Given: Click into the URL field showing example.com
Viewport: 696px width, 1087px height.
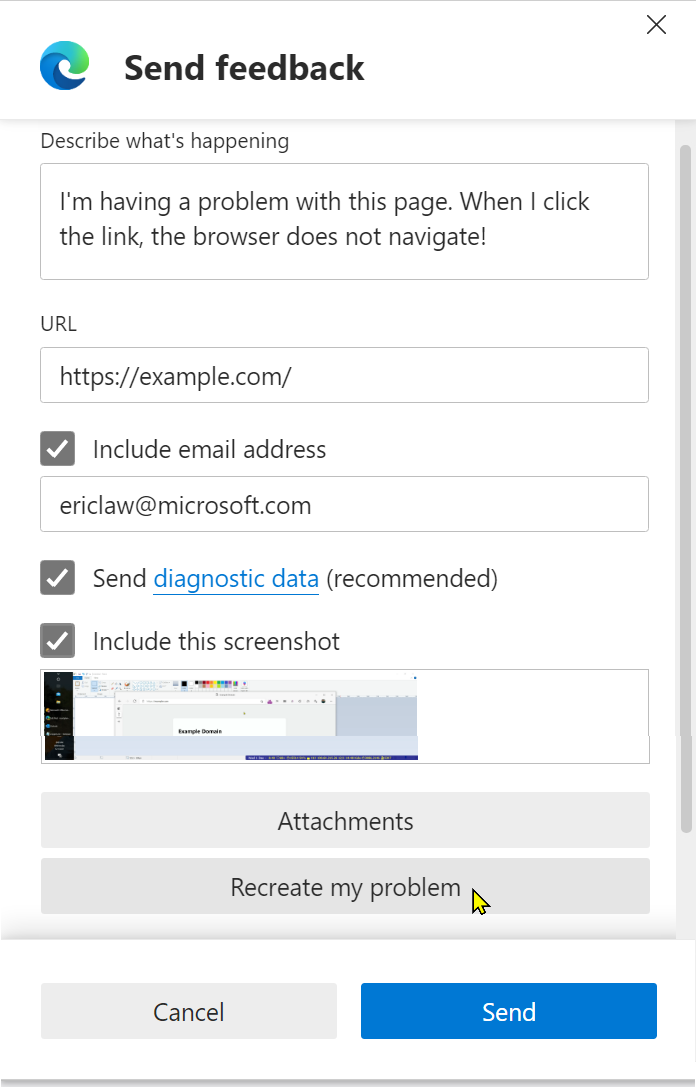Looking at the screenshot, I should [344, 375].
